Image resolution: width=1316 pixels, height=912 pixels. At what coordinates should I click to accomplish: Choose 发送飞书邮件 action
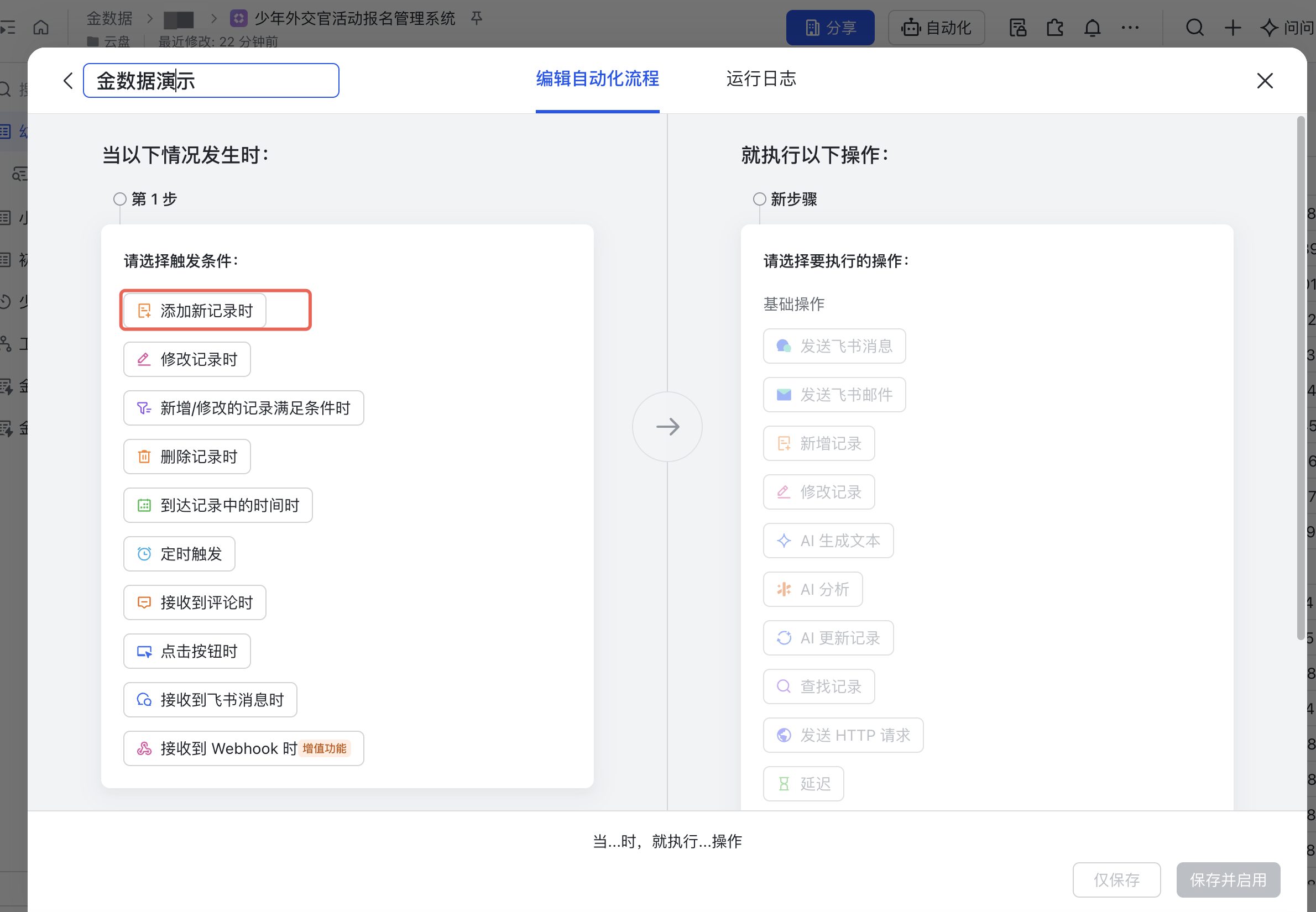(x=834, y=394)
